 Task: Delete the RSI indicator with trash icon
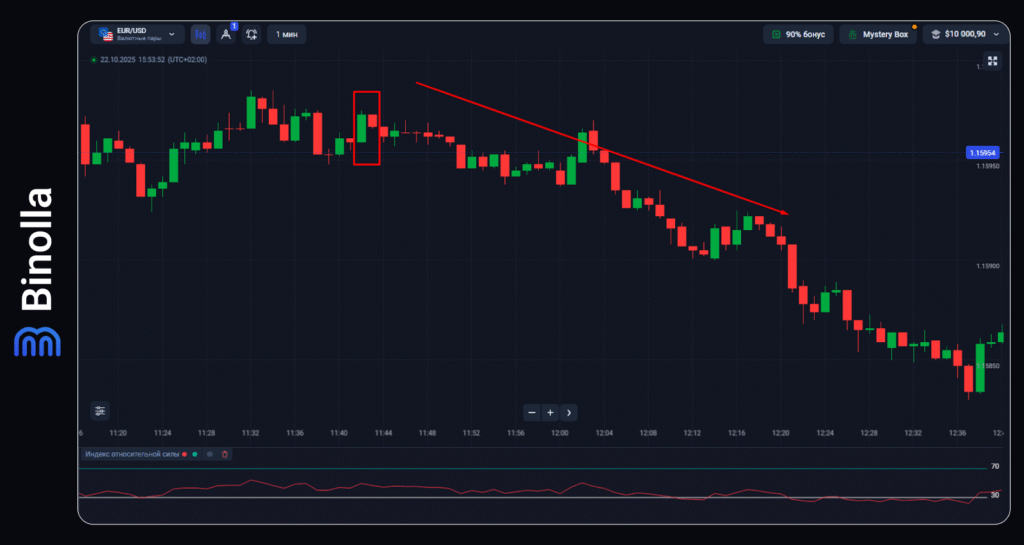click(224, 454)
